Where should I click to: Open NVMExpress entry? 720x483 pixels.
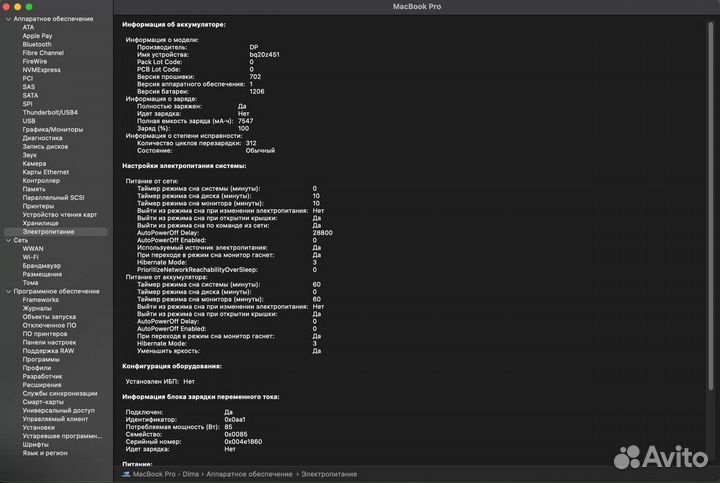pos(41,70)
